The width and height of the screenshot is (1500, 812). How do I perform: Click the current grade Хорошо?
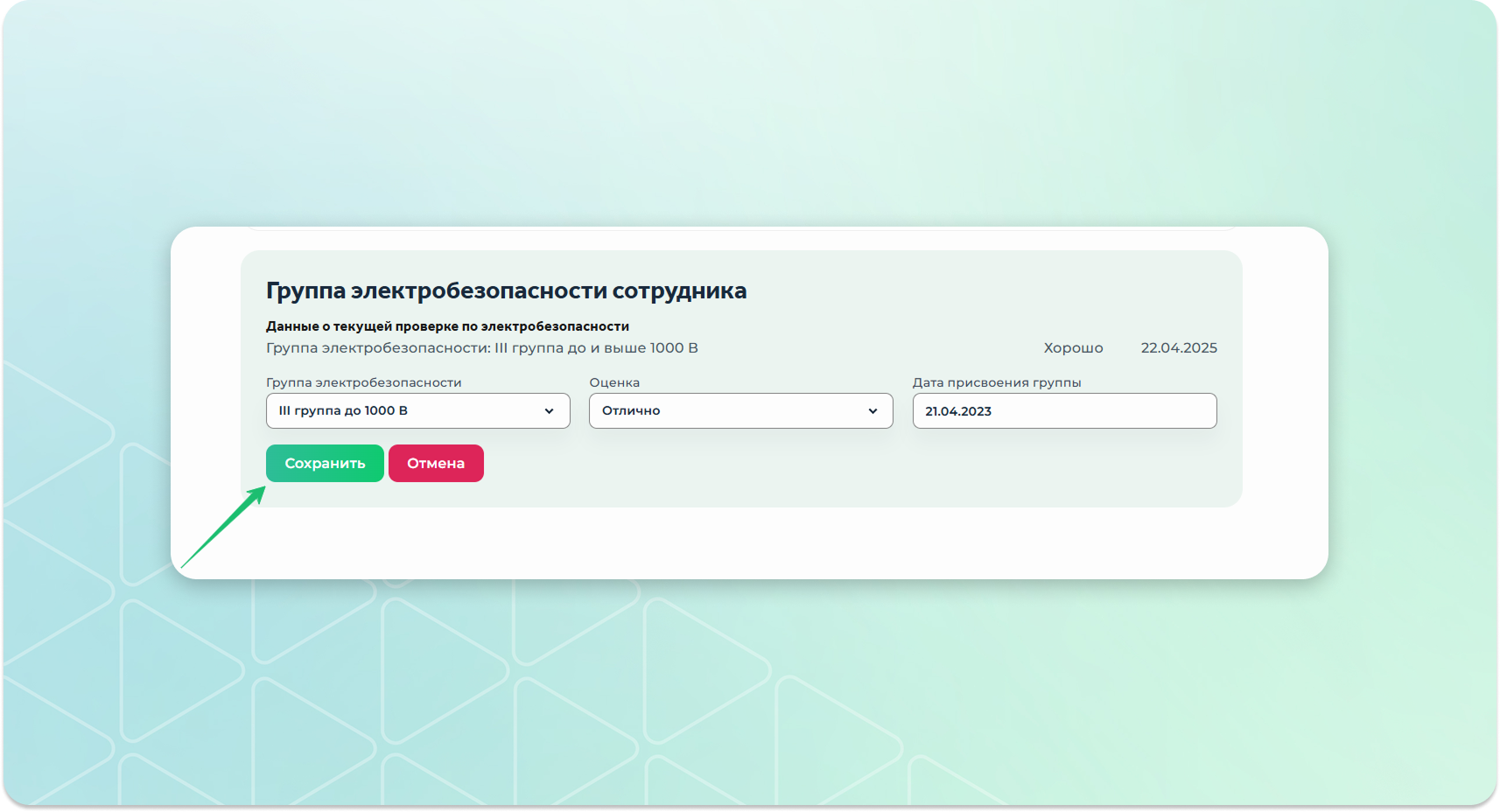tap(1073, 348)
